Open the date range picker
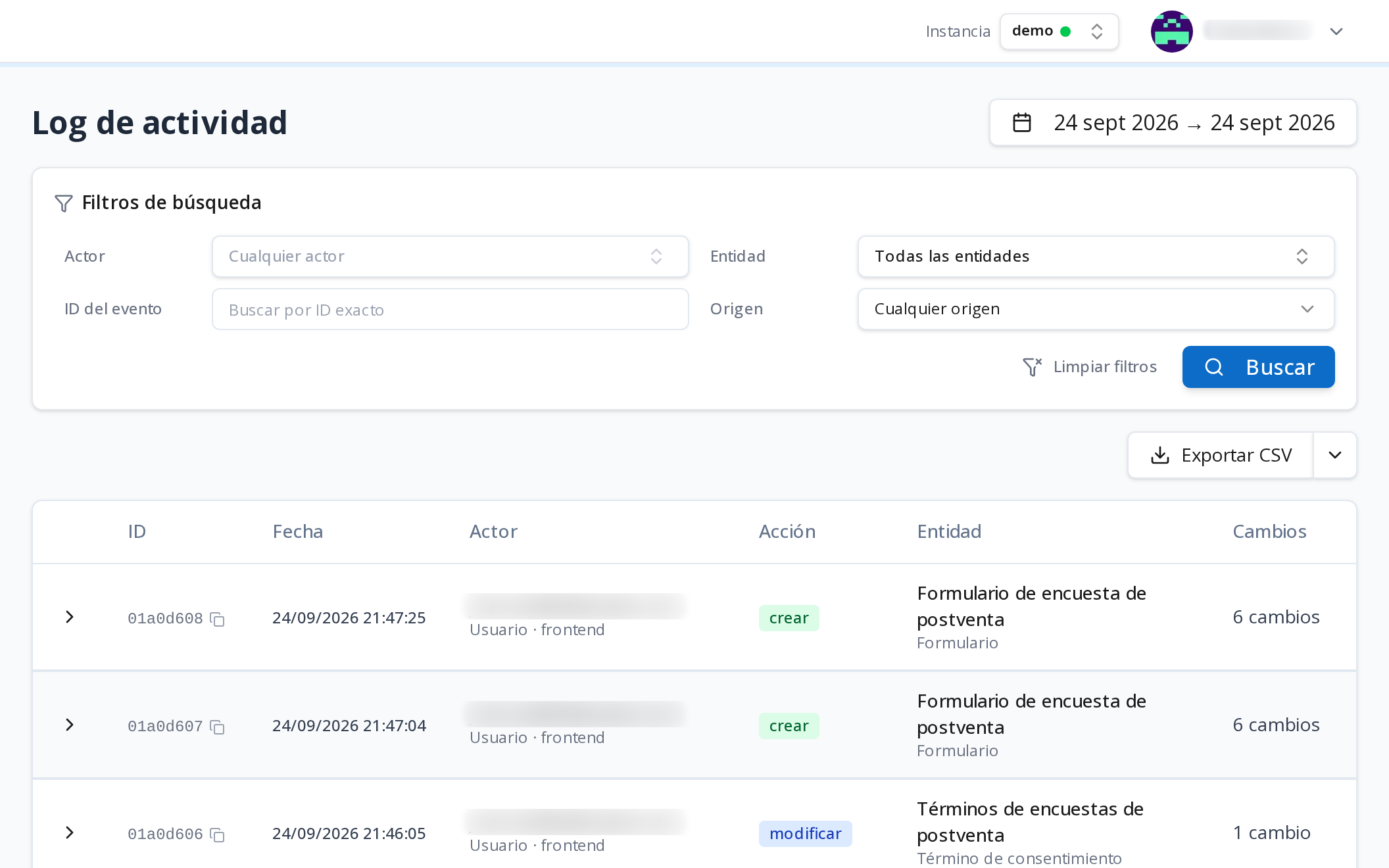This screenshot has width=1389, height=868. (x=1173, y=123)
